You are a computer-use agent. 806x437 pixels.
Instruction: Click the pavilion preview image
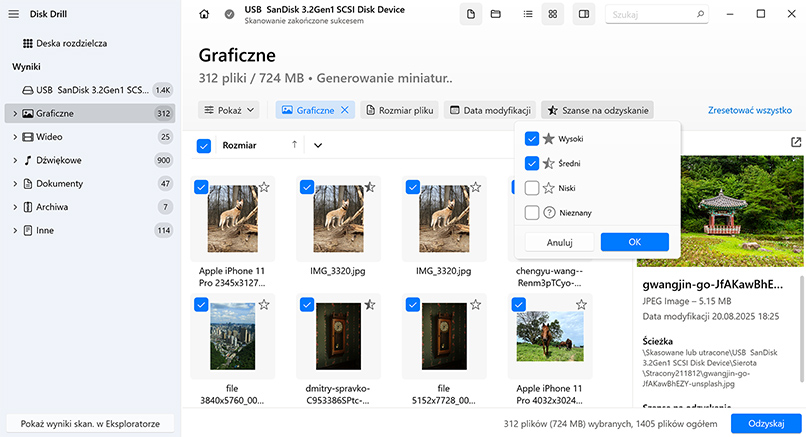(720, 211)
